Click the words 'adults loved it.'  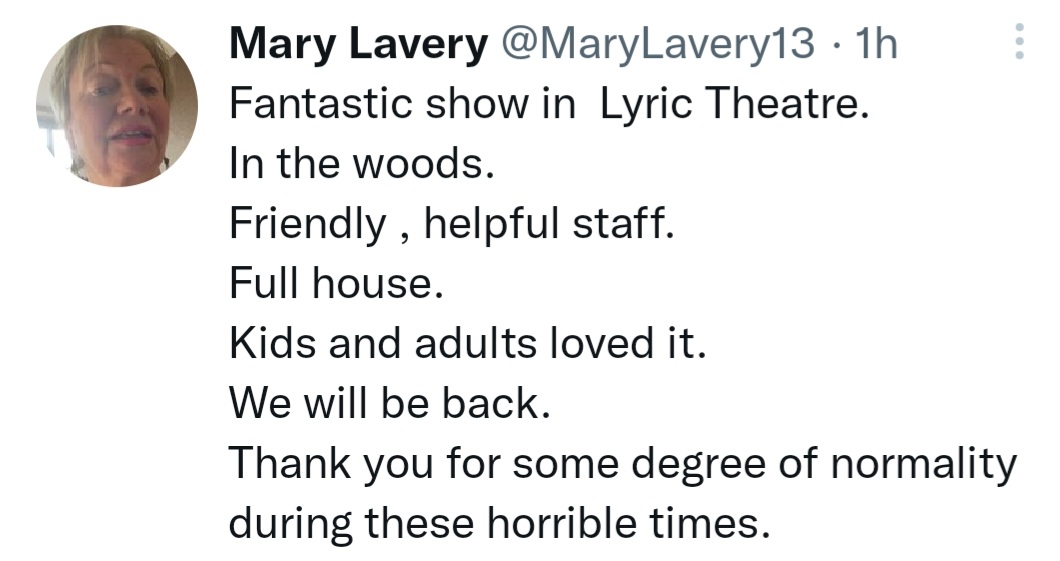pos(560,342)
